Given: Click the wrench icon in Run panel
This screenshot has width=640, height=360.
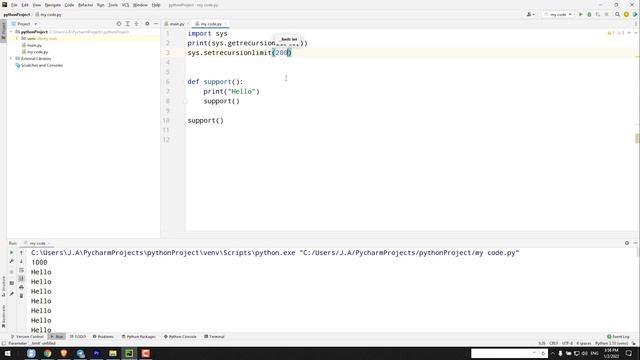Looking at the screenshot, I should click(x=11, y=262).
